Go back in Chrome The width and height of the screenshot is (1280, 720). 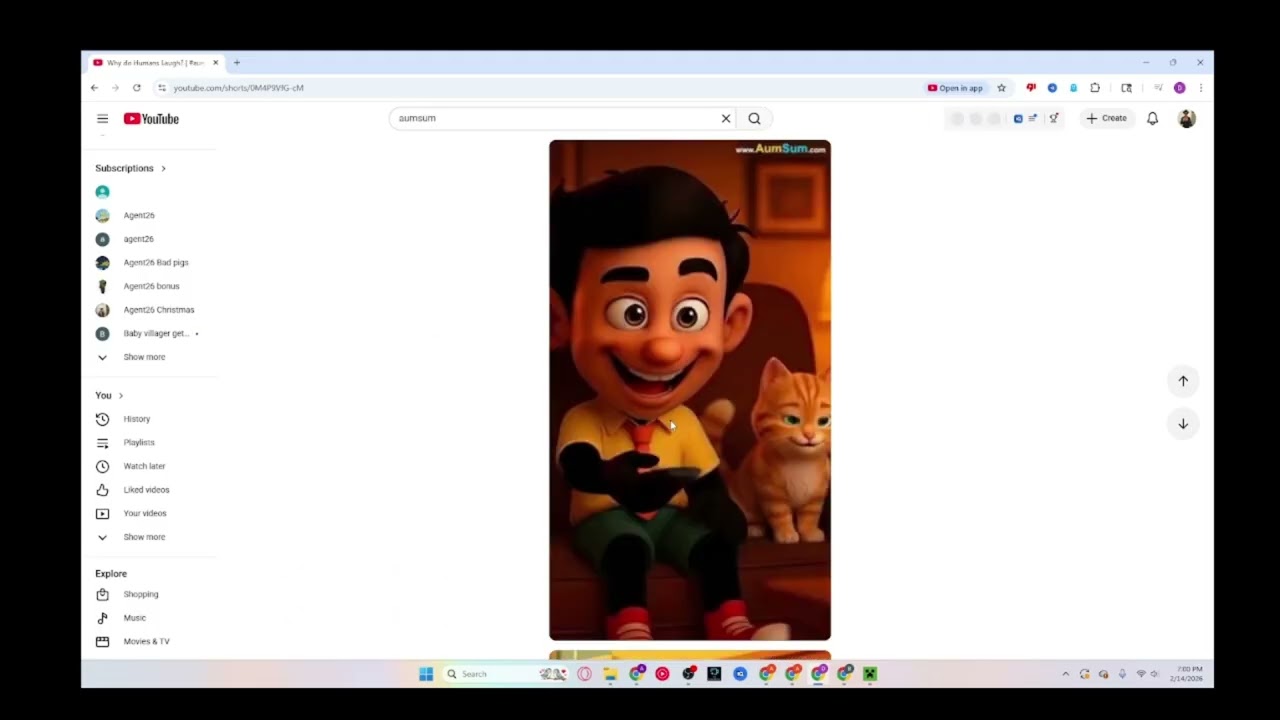coord(94,88)
